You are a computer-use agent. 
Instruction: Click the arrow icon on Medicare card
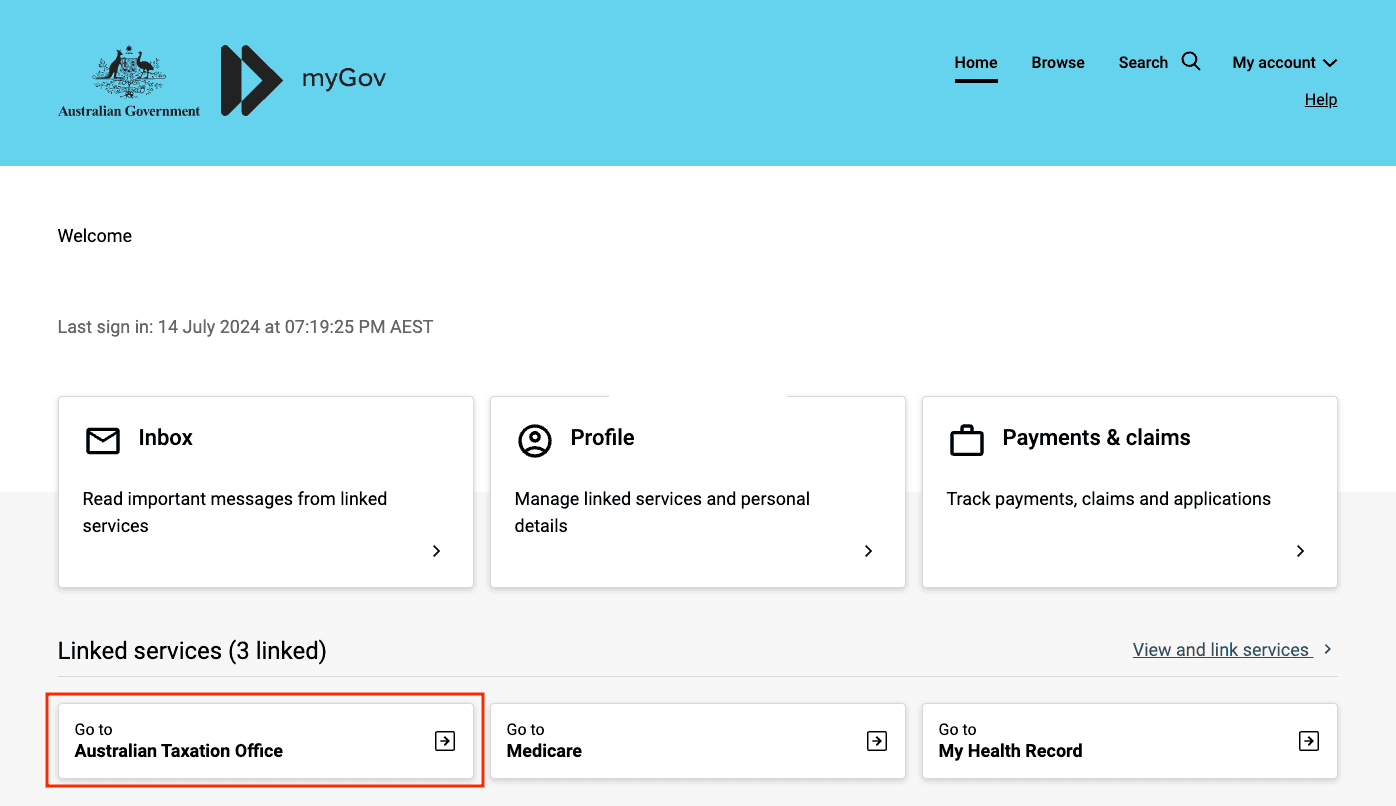pyautogui.click(x=877, y=741)
